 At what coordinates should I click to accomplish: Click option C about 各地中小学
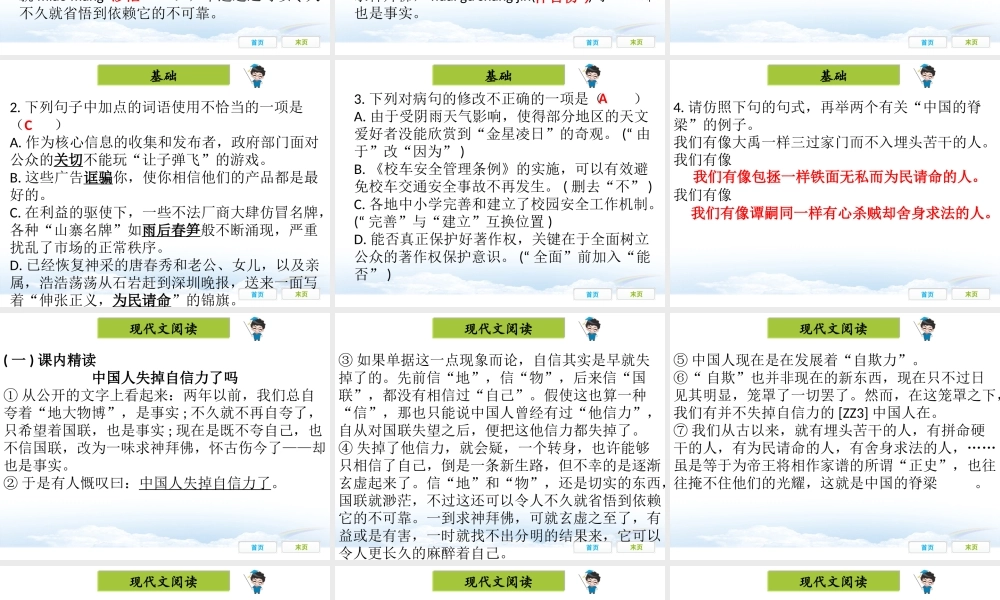click(x=506, y=213)
